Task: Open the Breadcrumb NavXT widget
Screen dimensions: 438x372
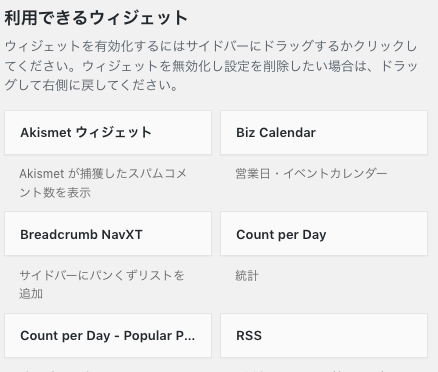Action: 108,234
